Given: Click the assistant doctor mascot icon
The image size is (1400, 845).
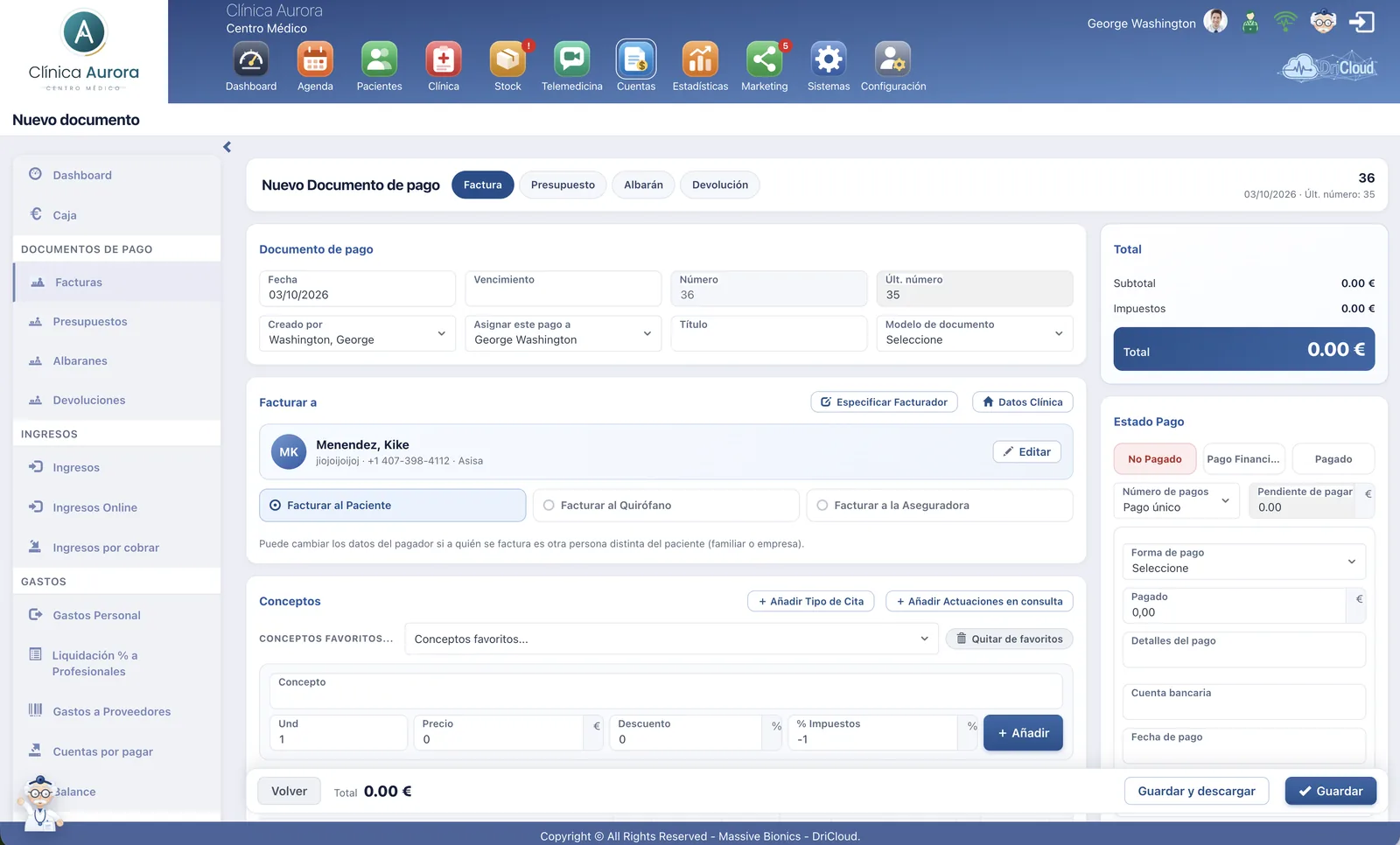Looking at the screenshot, I should click(38, 802).
